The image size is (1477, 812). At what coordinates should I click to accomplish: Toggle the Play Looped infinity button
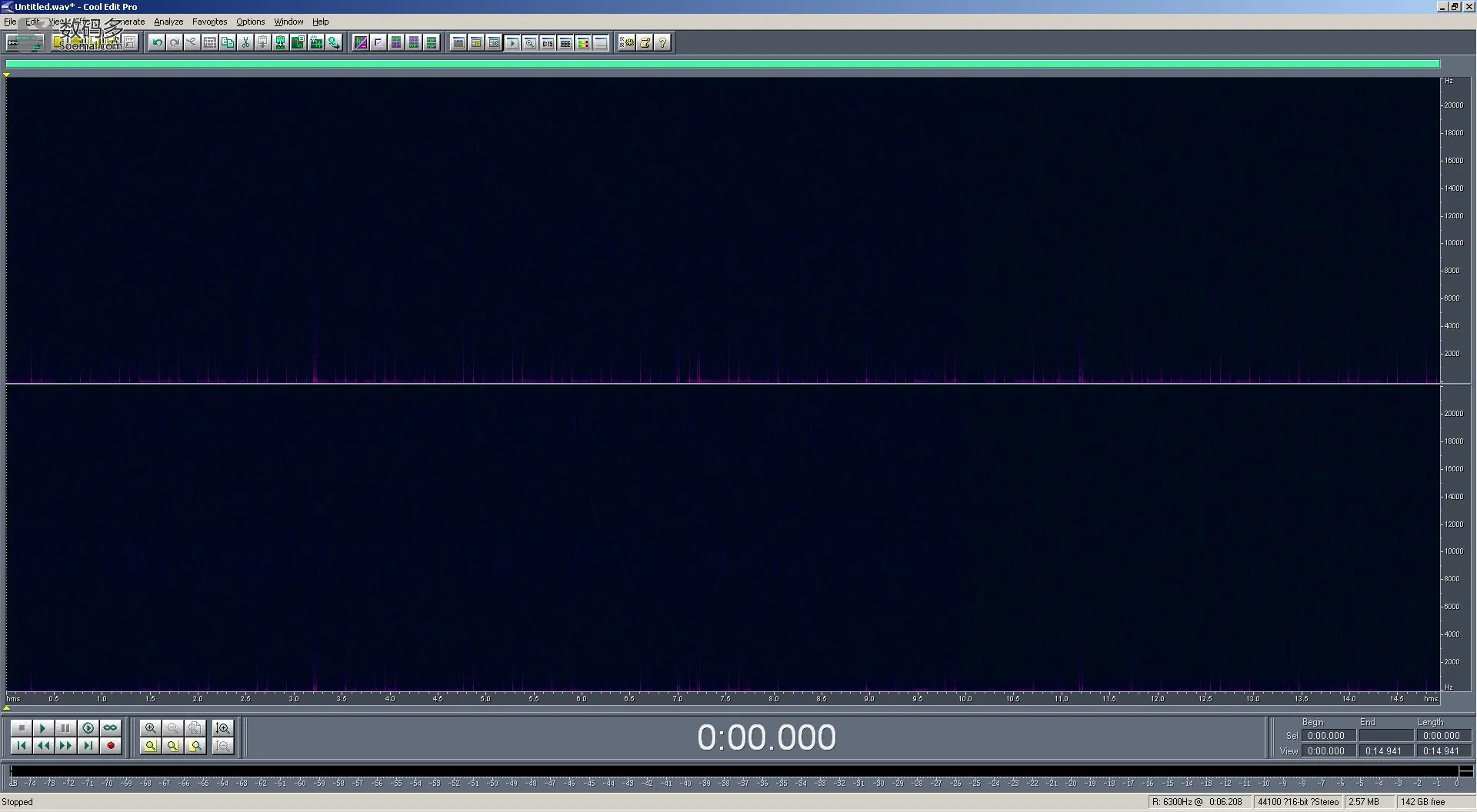(111, 727)
